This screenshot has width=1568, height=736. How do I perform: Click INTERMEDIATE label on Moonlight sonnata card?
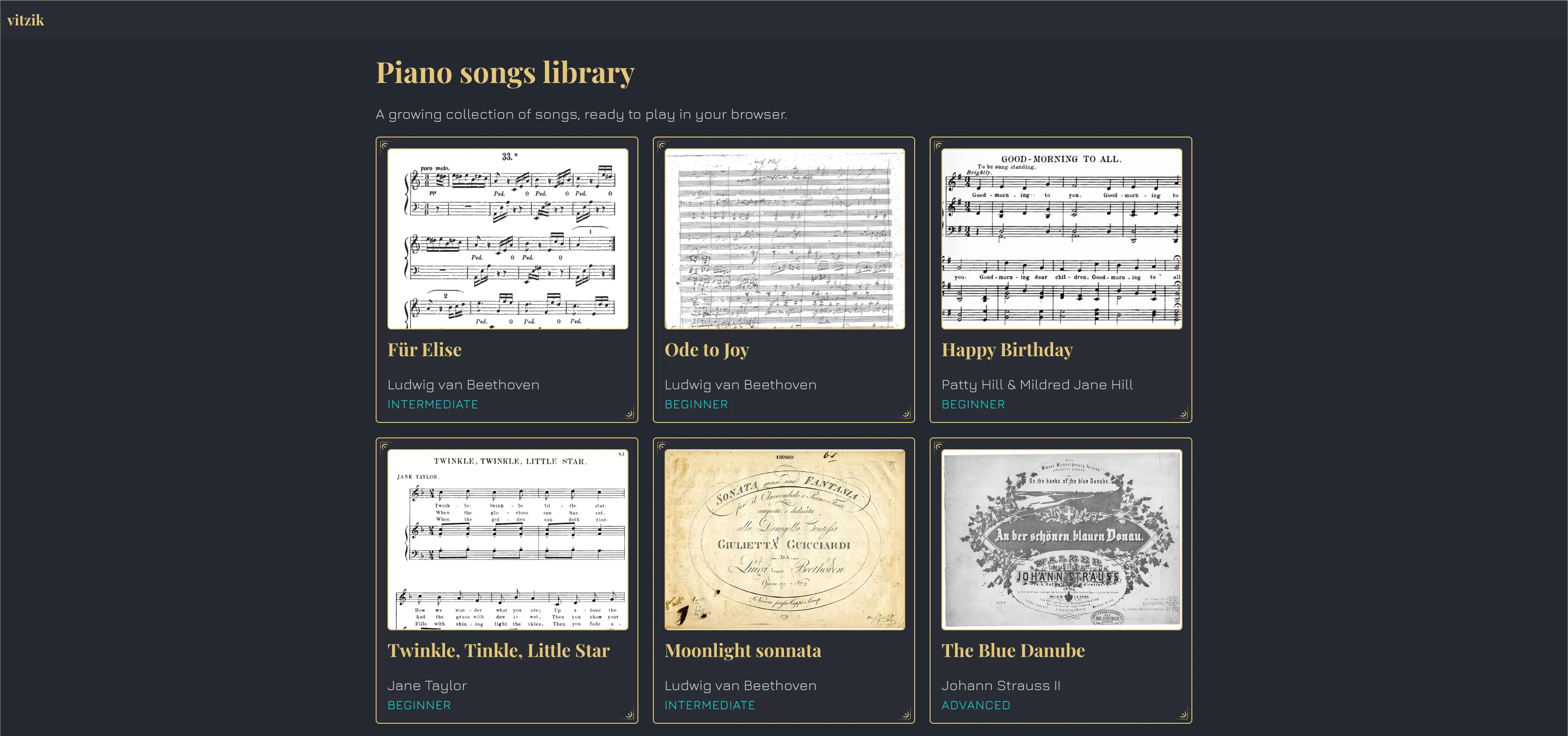[x=710, y=705]
